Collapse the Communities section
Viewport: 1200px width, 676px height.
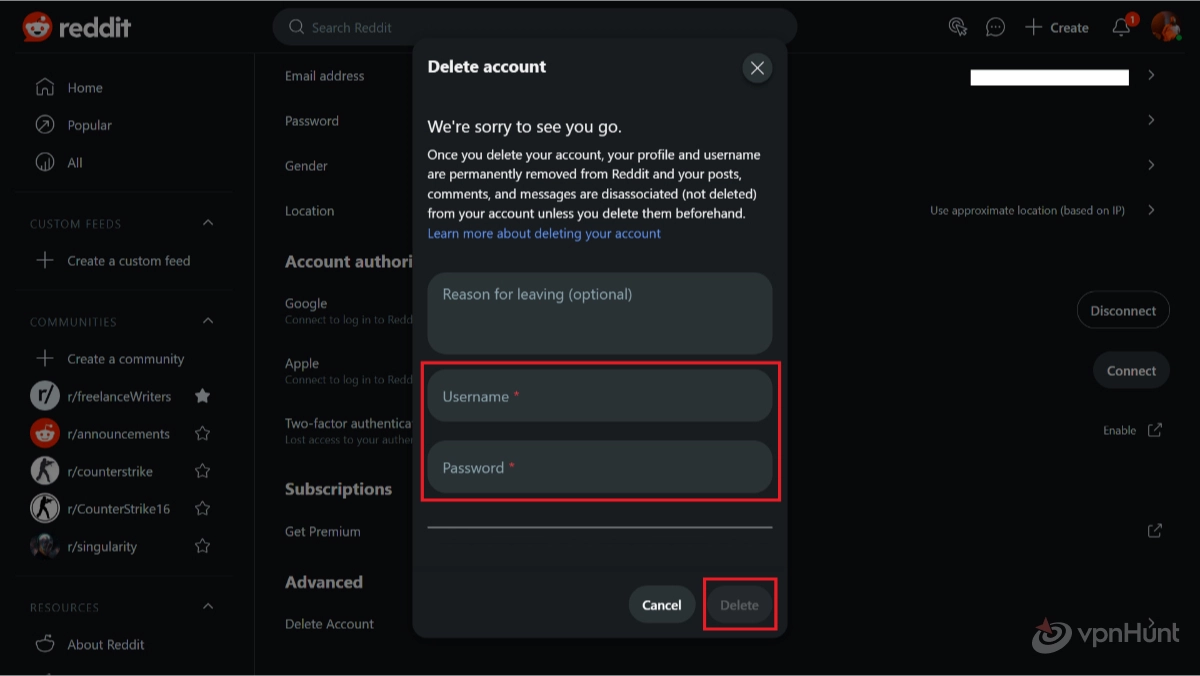208,321
